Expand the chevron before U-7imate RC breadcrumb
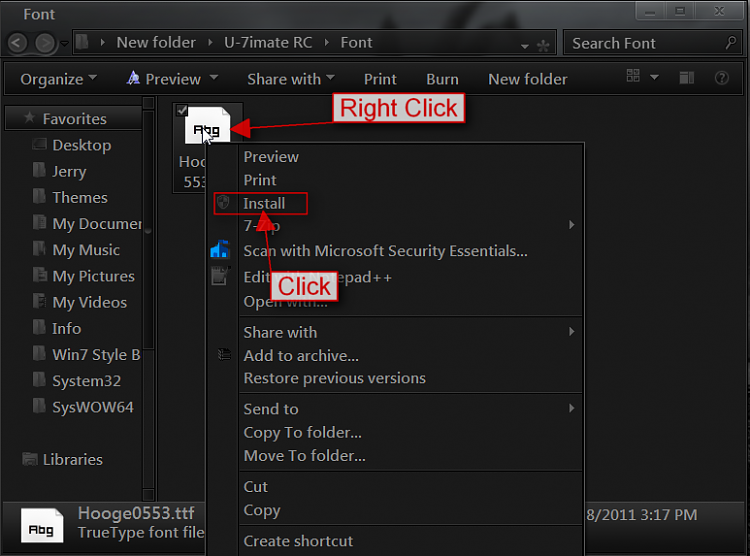 tap(210, 43)
